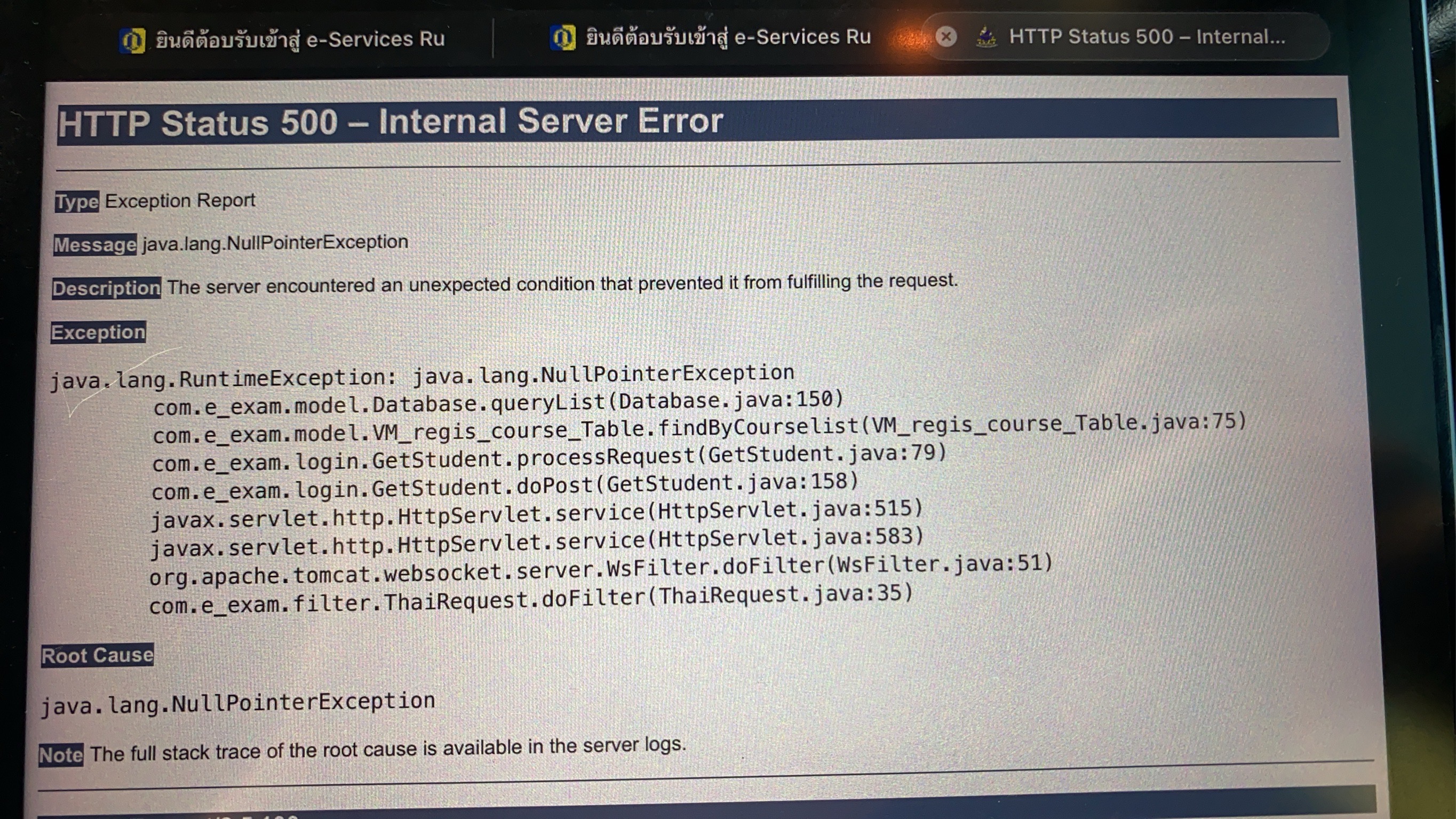The width and height of the screenshot is (1456, 819).
Task: Click the highlighted Root Cause label
Action: [97, 655]
